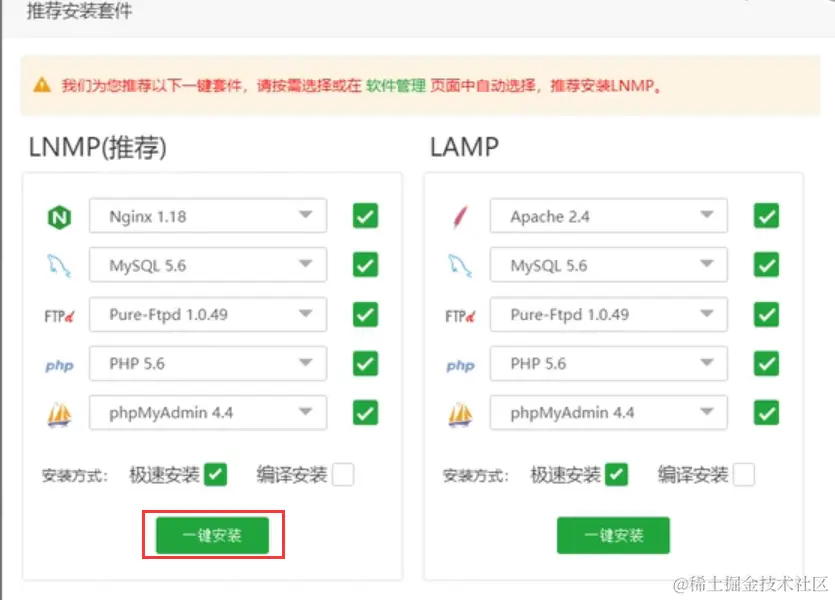835x600 pixels.
Task: Uncheck PHP 5.6 checkbox in LAMP
Action: (766, 363)
